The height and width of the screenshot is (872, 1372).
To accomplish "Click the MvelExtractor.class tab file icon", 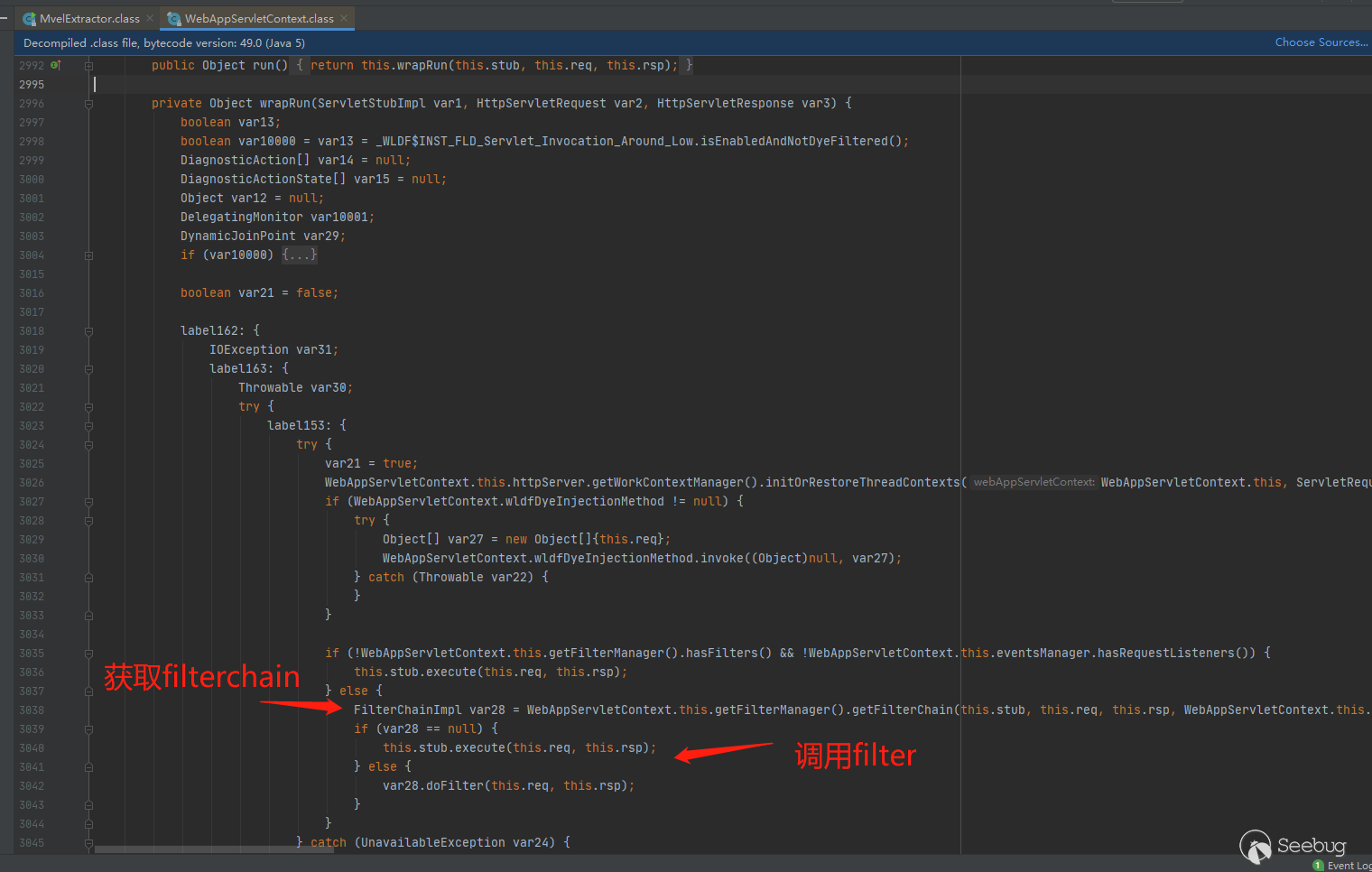I will click(29, 18).
